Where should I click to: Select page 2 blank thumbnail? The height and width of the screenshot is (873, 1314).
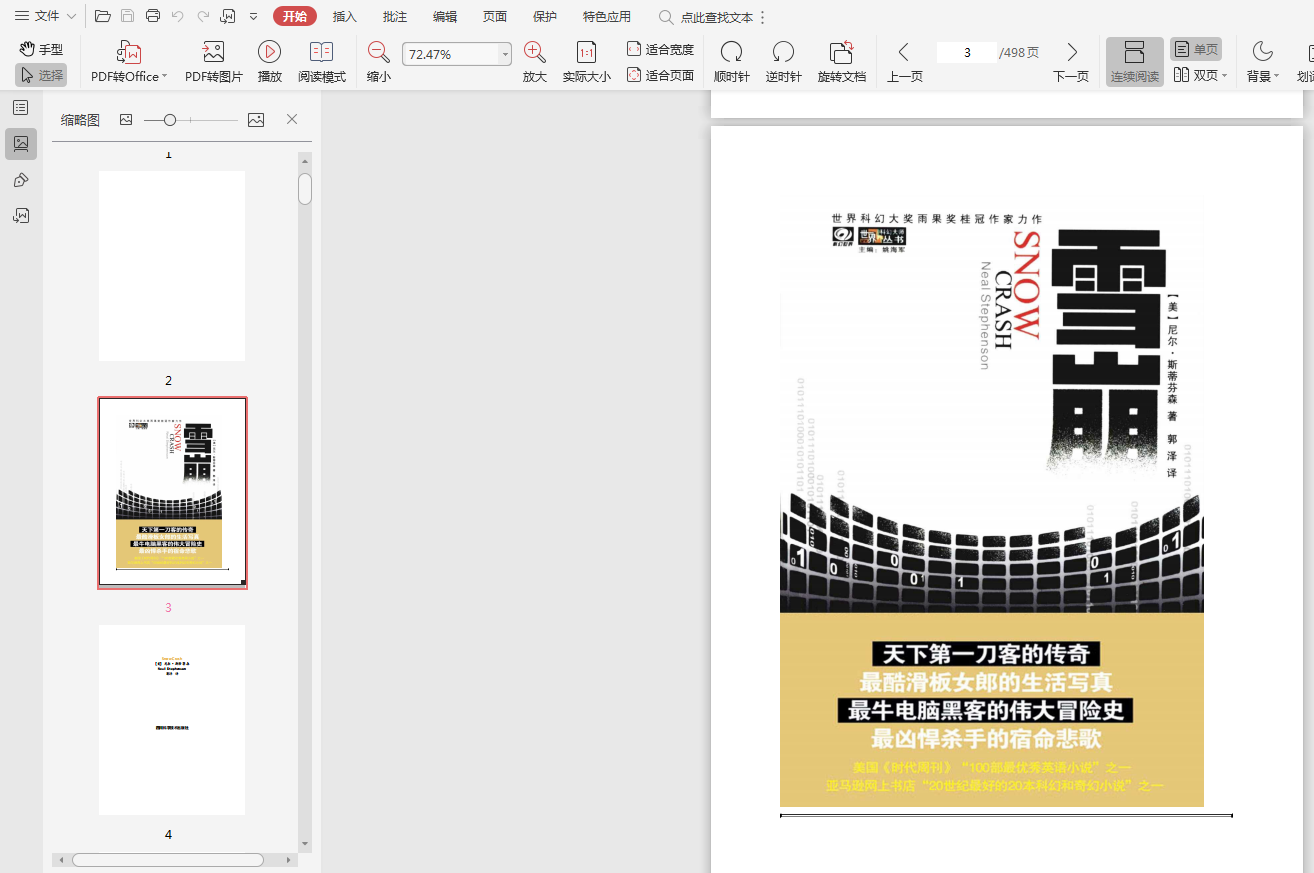tap(172, 266)
